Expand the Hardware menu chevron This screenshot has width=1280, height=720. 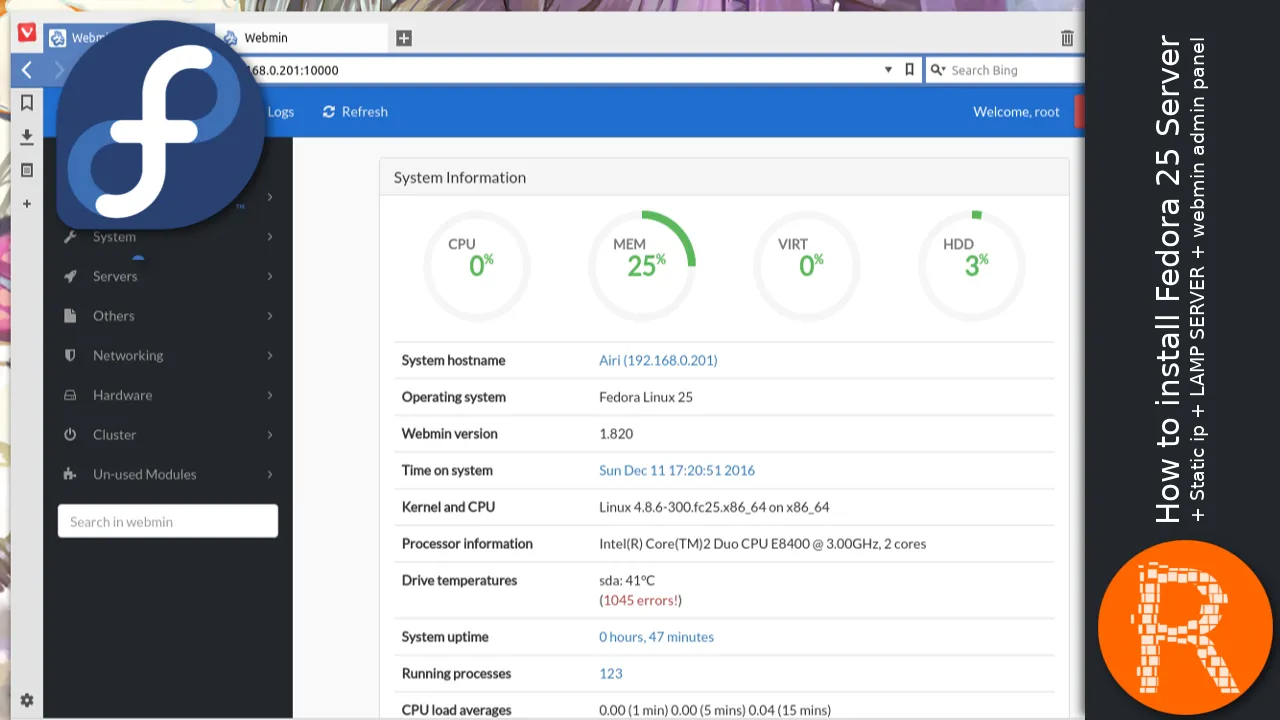(270, 395)
